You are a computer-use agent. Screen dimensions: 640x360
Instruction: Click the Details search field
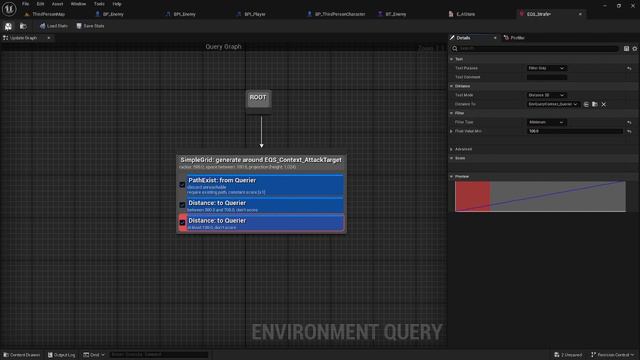(535, 49)
